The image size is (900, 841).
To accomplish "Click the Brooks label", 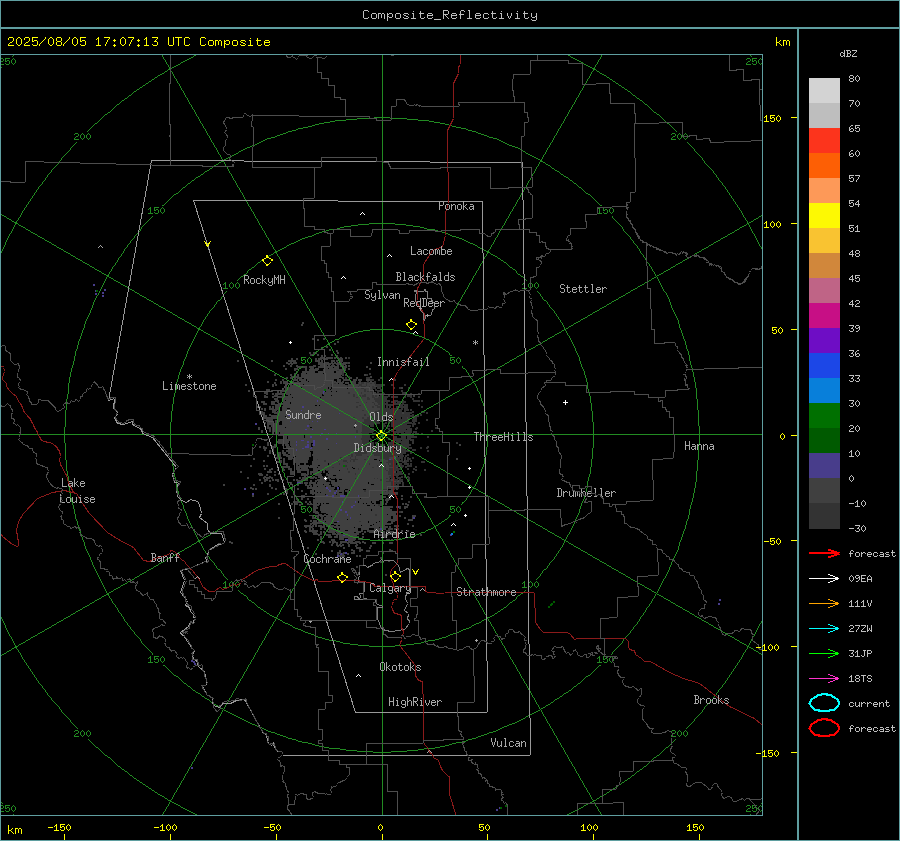I will pos(711,700).
